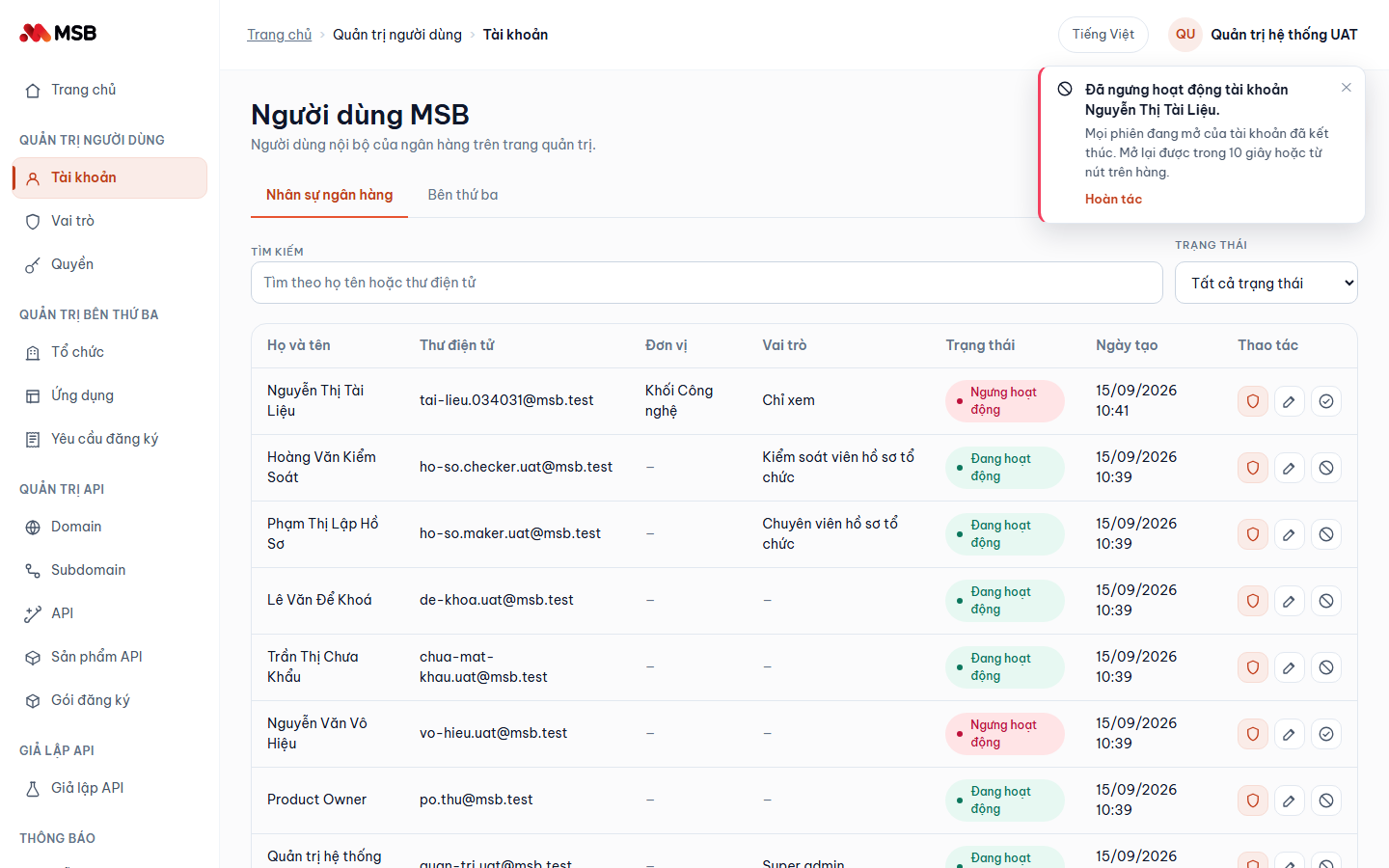Open Giả lập API sidebar item
Image resolution: width=1389 pixels, height=868 pixels.
(110, 788)
